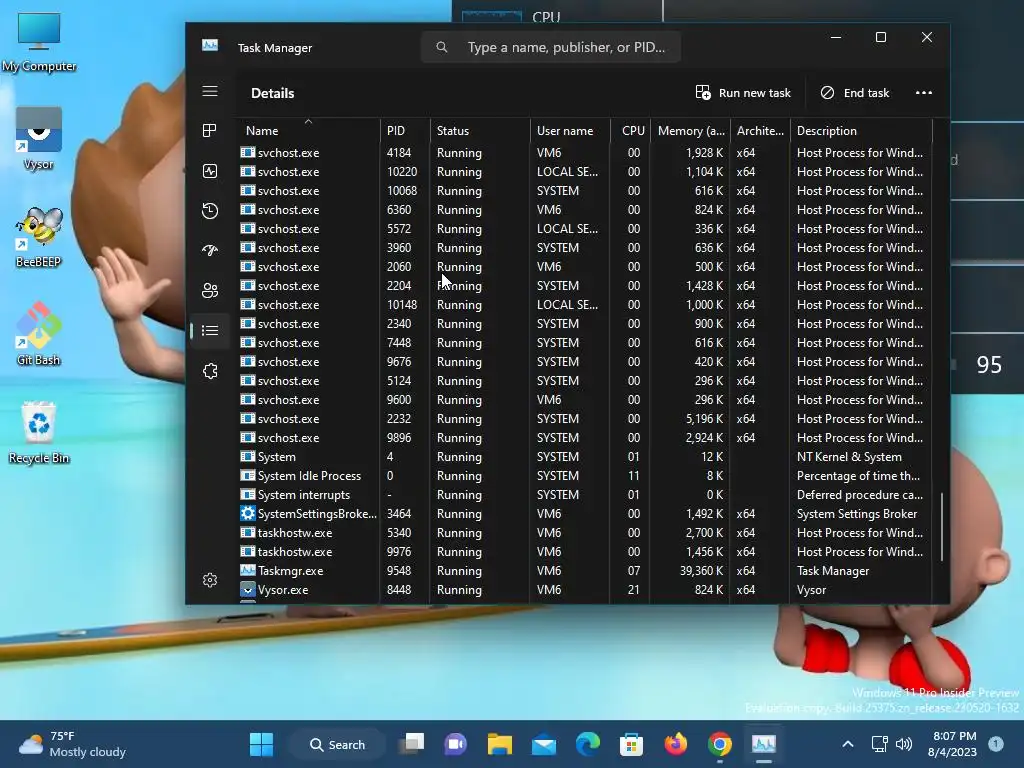Open the BeeBEEP desktop shortcut
The image size is (1024, 768).
(x=39, y=237)
